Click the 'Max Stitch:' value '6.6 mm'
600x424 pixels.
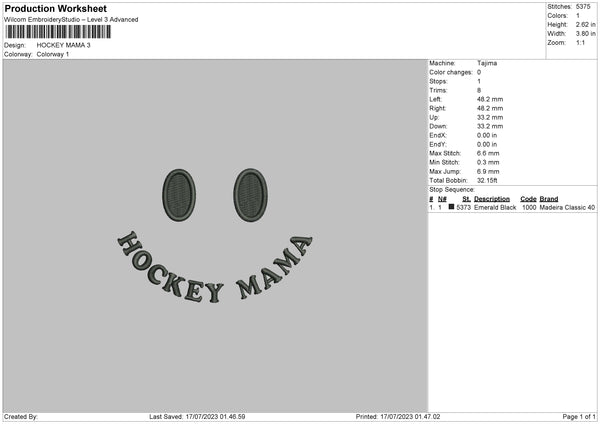[488, 153]
